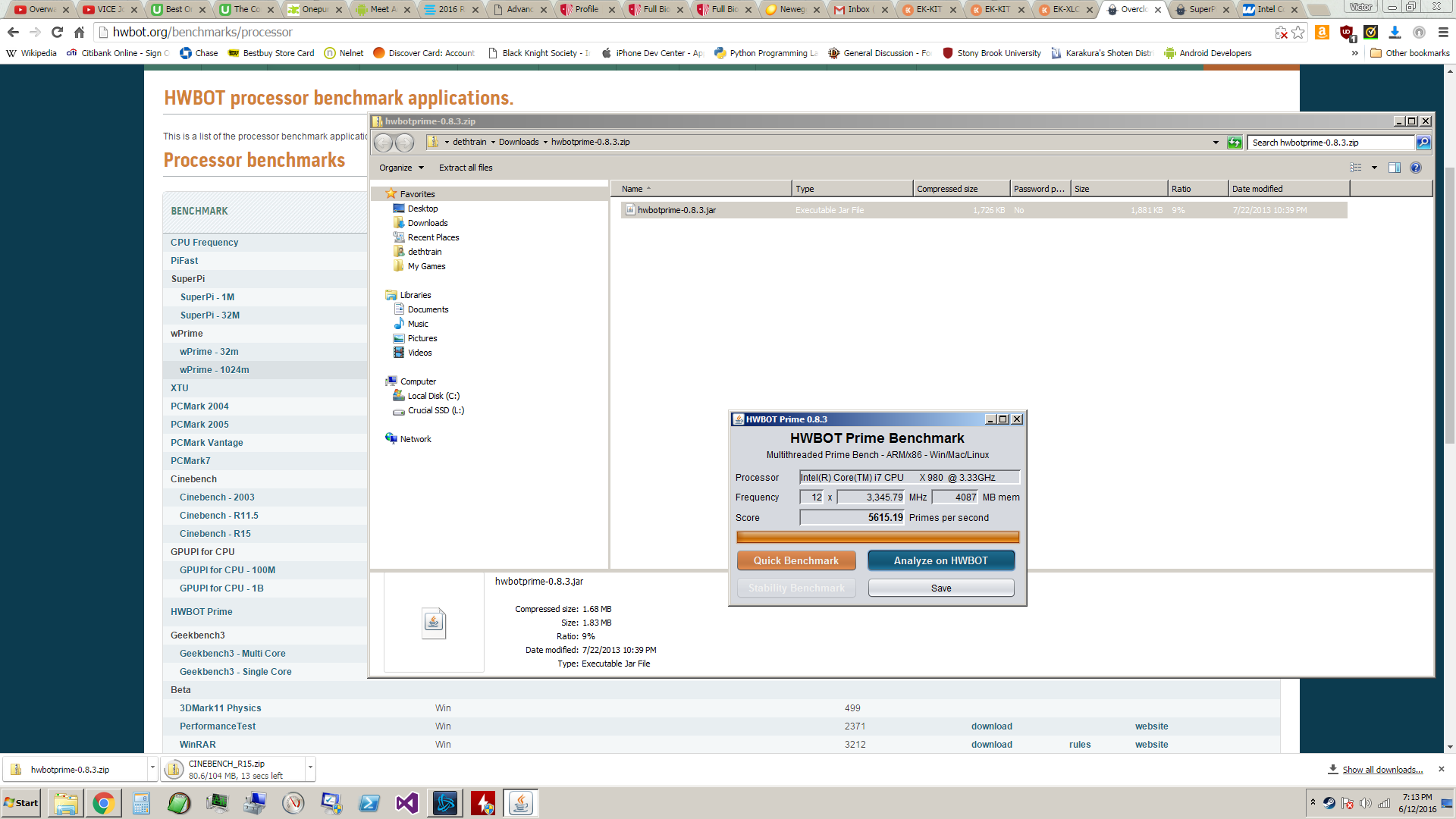1456x819 pixels.
Task: Open the Calculator icon in the taskbar
Action: click(x=141, y=803)
